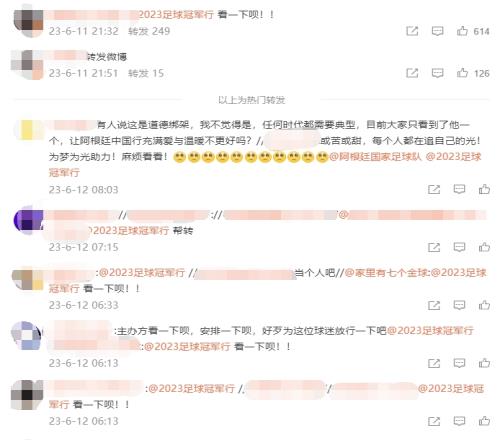Open the @家里有七个金球 mention link
This screenshot has width=500, height=440.
tap(386, 273)
